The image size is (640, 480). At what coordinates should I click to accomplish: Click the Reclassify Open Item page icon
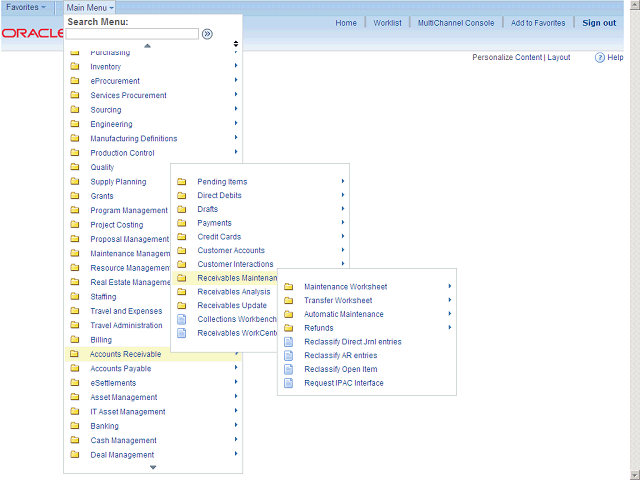pyautogui.click(x=289, y=369)
